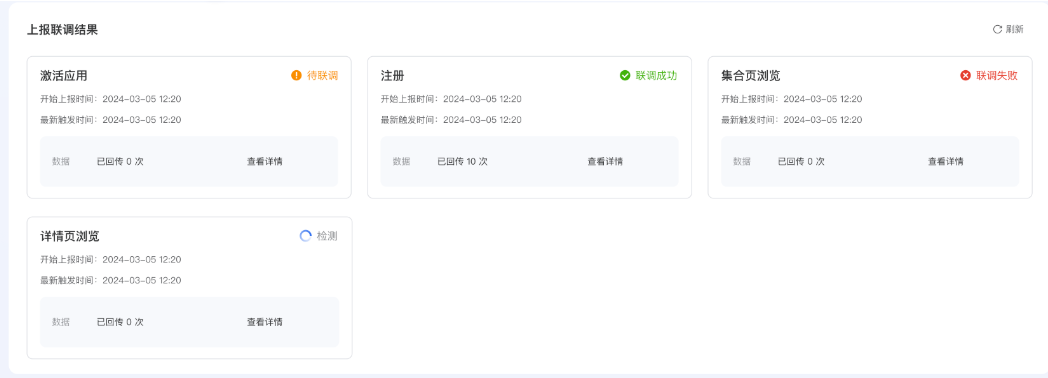Click the 联调失败 status text
This screenshot has height=378, width=1048.
(997, 75)
